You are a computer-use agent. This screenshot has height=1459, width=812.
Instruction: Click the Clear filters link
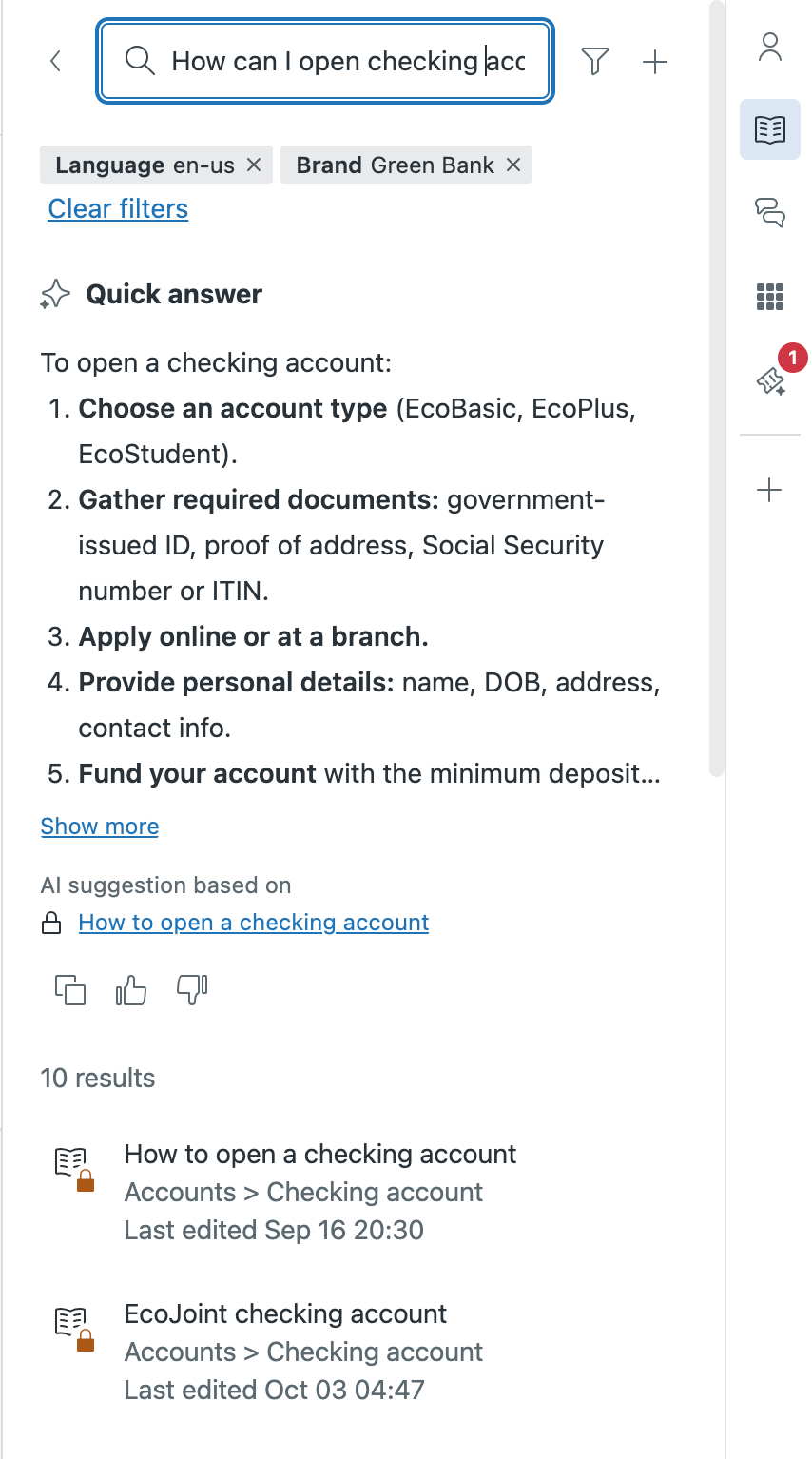(x=118, y=209)
